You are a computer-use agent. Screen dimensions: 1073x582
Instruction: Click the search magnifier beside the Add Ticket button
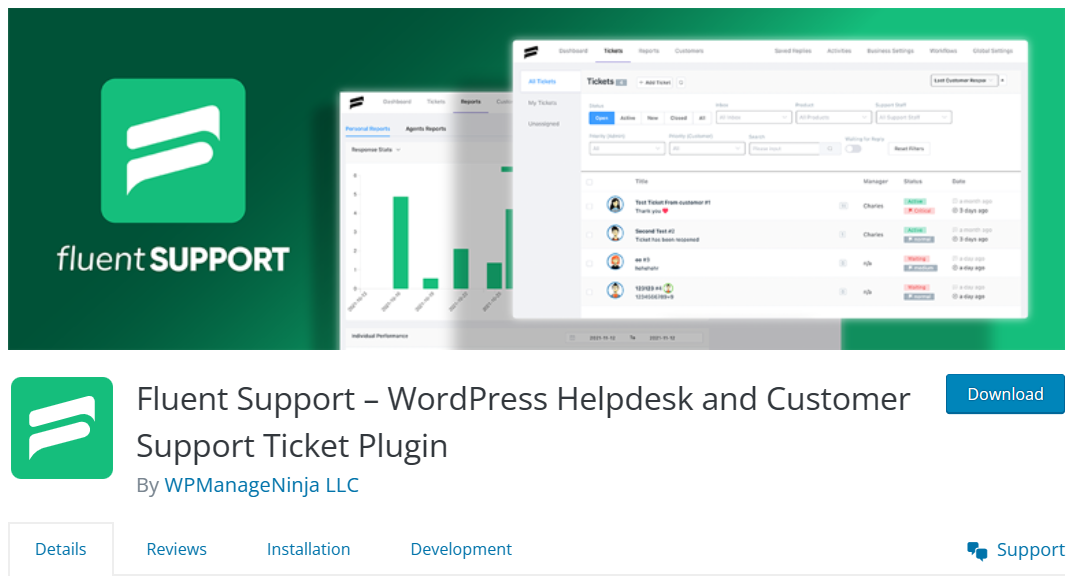tap(680, 81)
